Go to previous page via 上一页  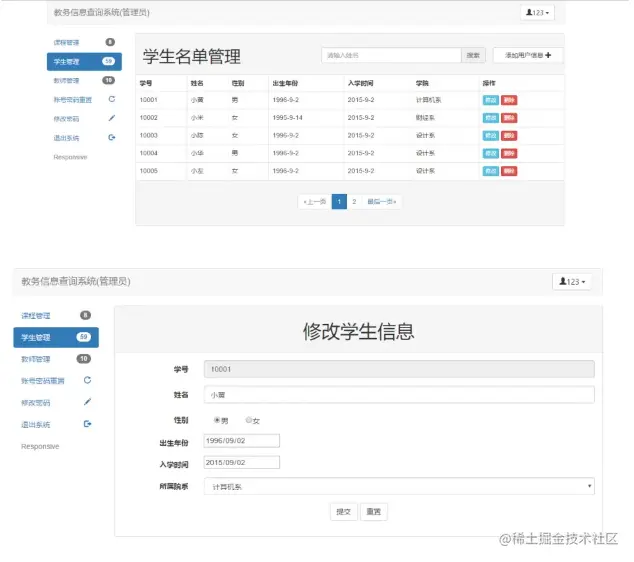point(315,202)
